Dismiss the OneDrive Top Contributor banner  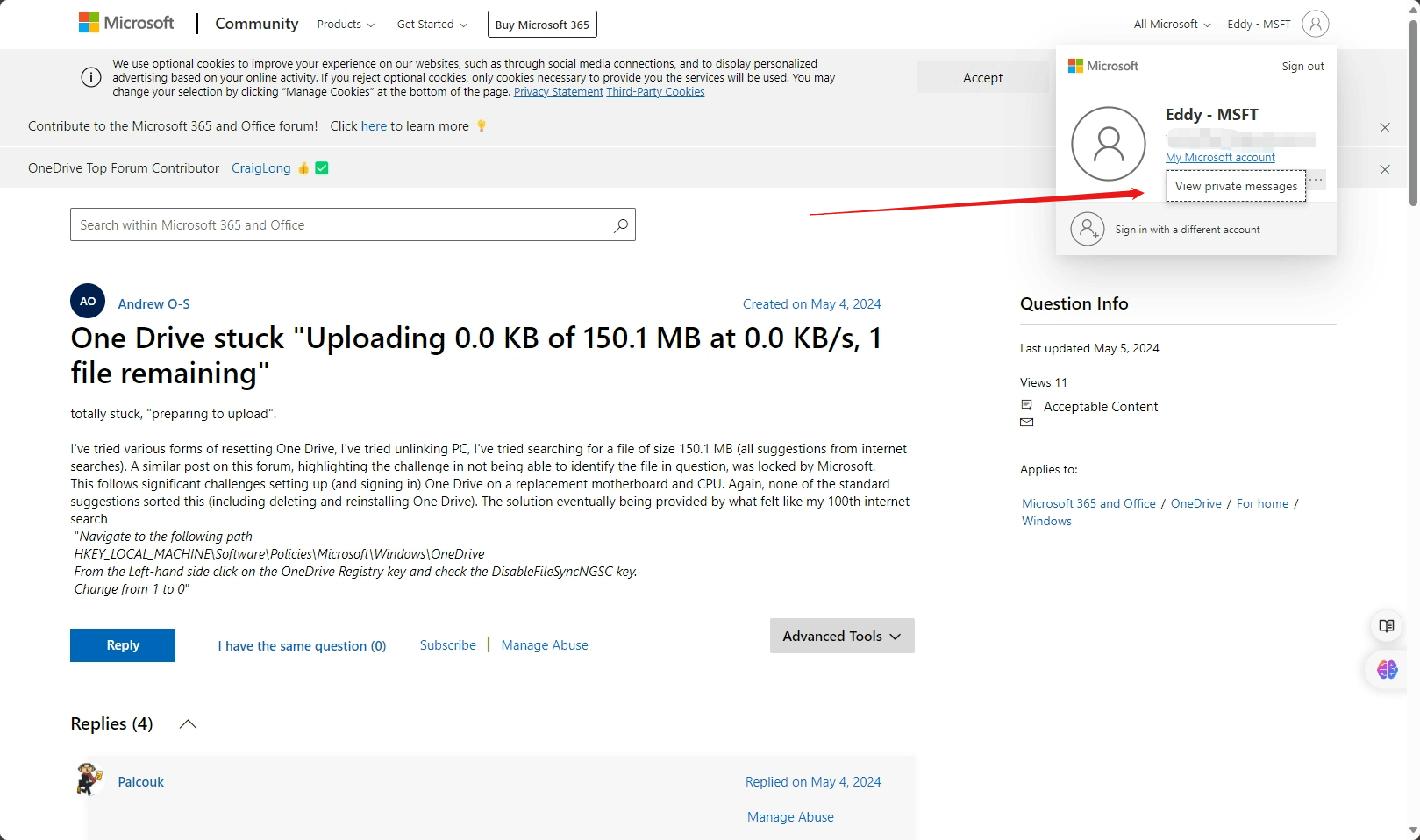tap(1385, 169)
